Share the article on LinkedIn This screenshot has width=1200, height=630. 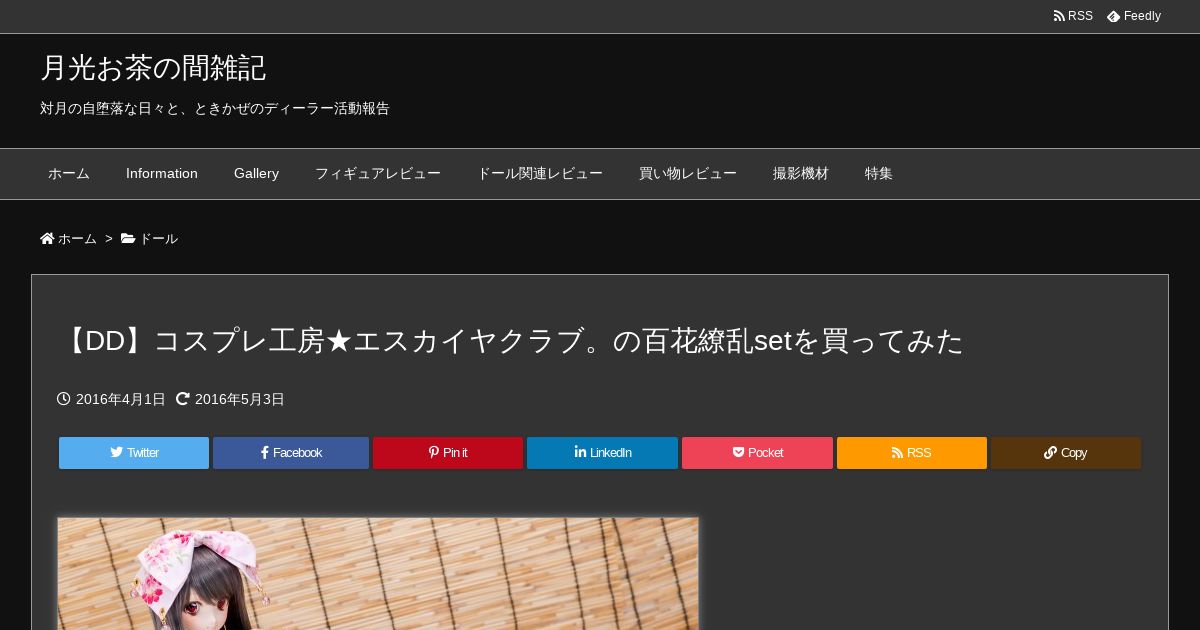(x=602, y=453)
